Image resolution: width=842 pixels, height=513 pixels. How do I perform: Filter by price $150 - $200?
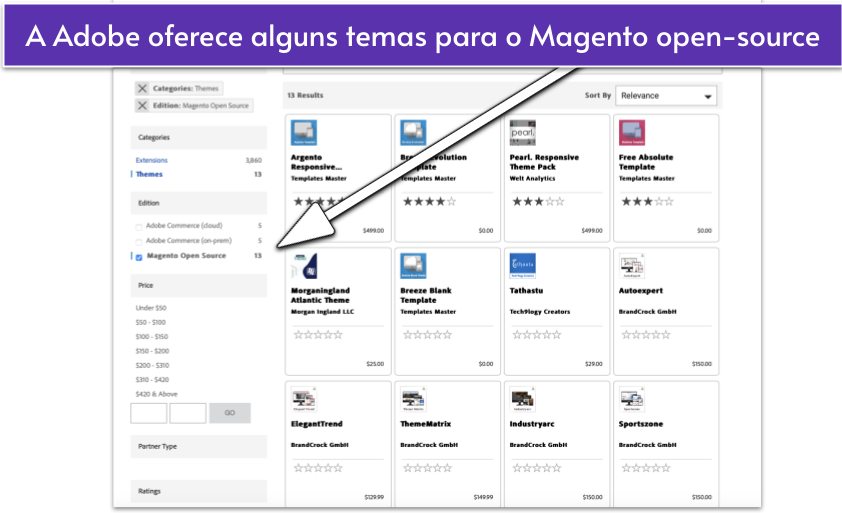(152, 351)
